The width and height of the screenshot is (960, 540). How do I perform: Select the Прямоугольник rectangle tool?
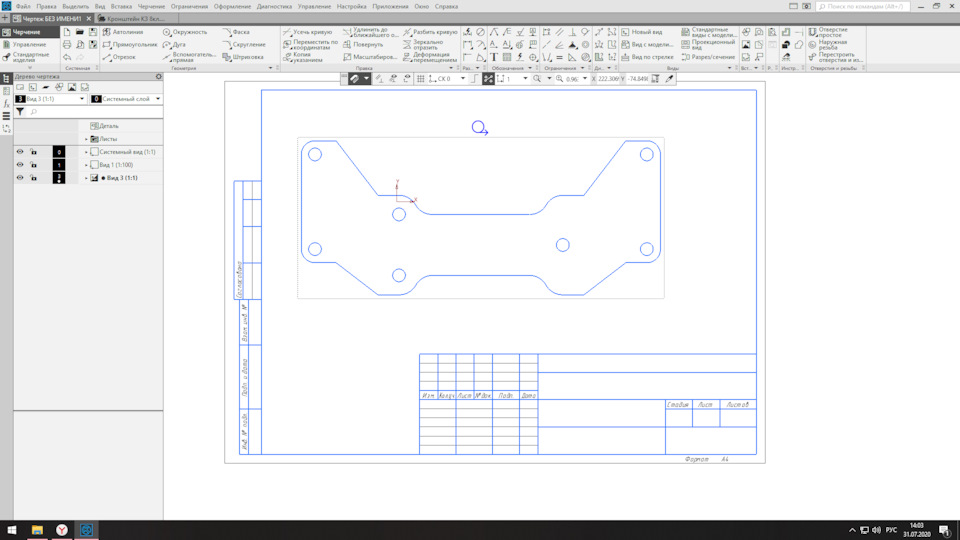(x=130, y=45)
